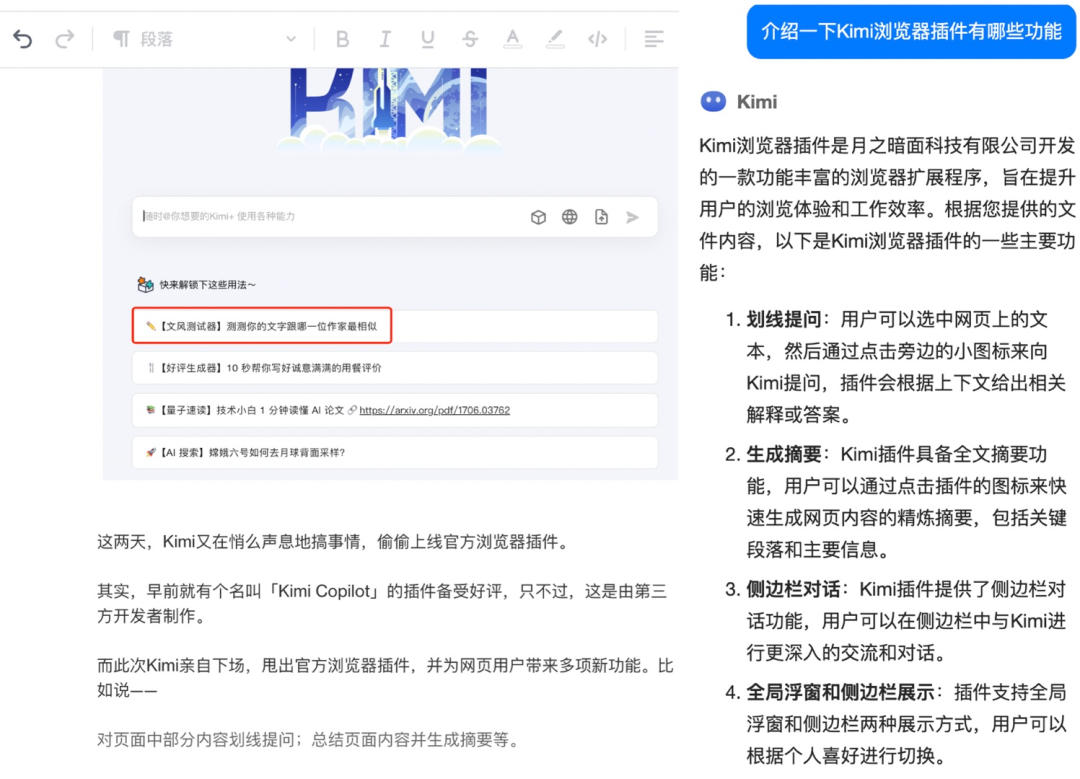Click the Kimi name label beside the avatar

pyautogui.click(x=756, y=102)
